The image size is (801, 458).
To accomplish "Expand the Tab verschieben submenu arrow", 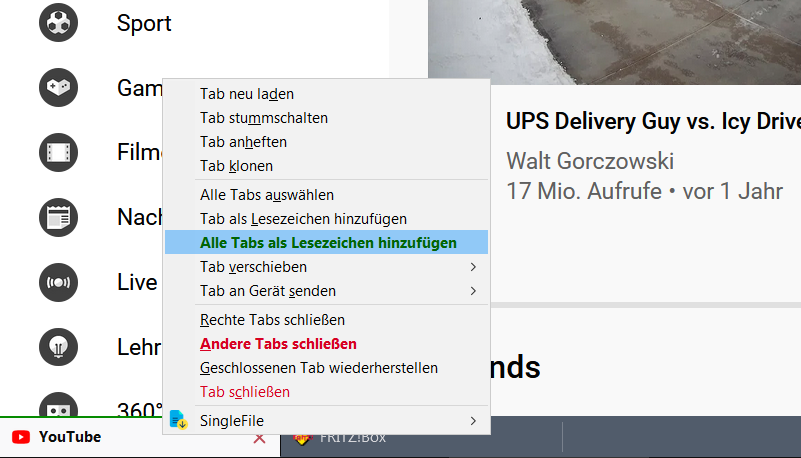I will (473, 267).
